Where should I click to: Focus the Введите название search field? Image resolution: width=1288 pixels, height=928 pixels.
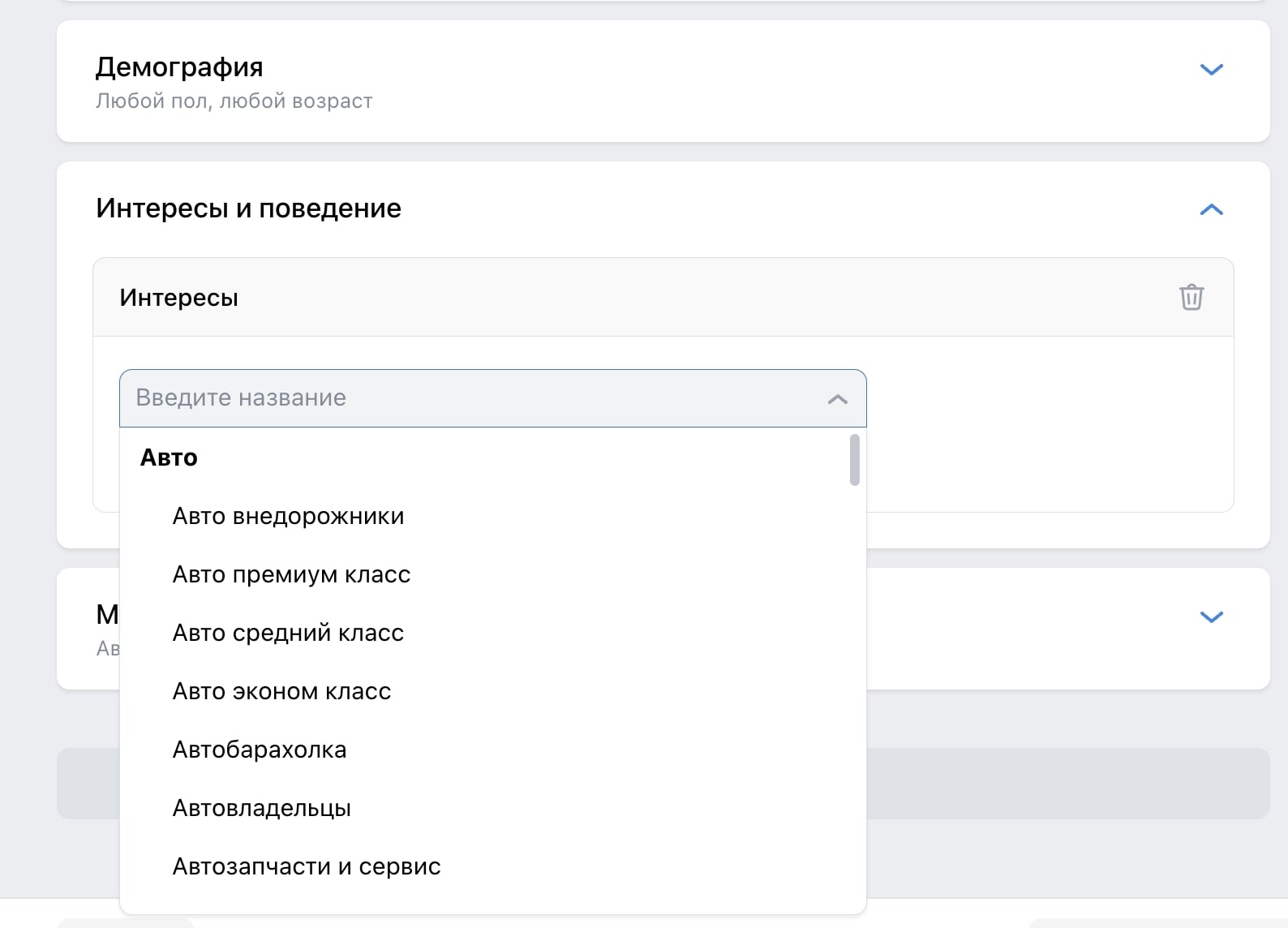click(492, 398)
